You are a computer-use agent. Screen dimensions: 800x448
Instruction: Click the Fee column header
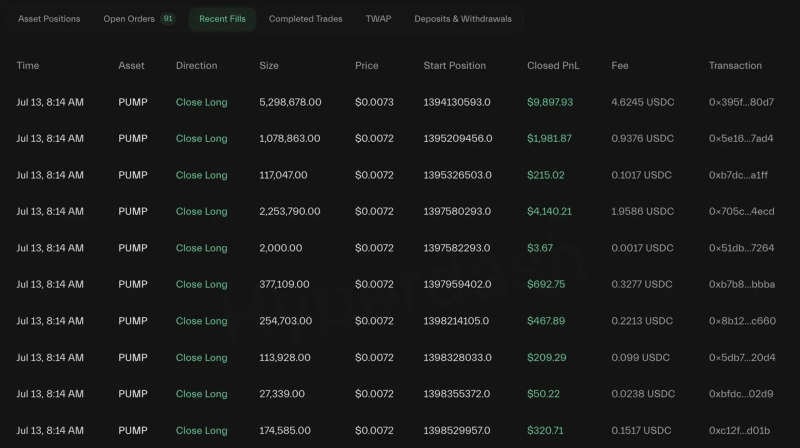point(620,66)
